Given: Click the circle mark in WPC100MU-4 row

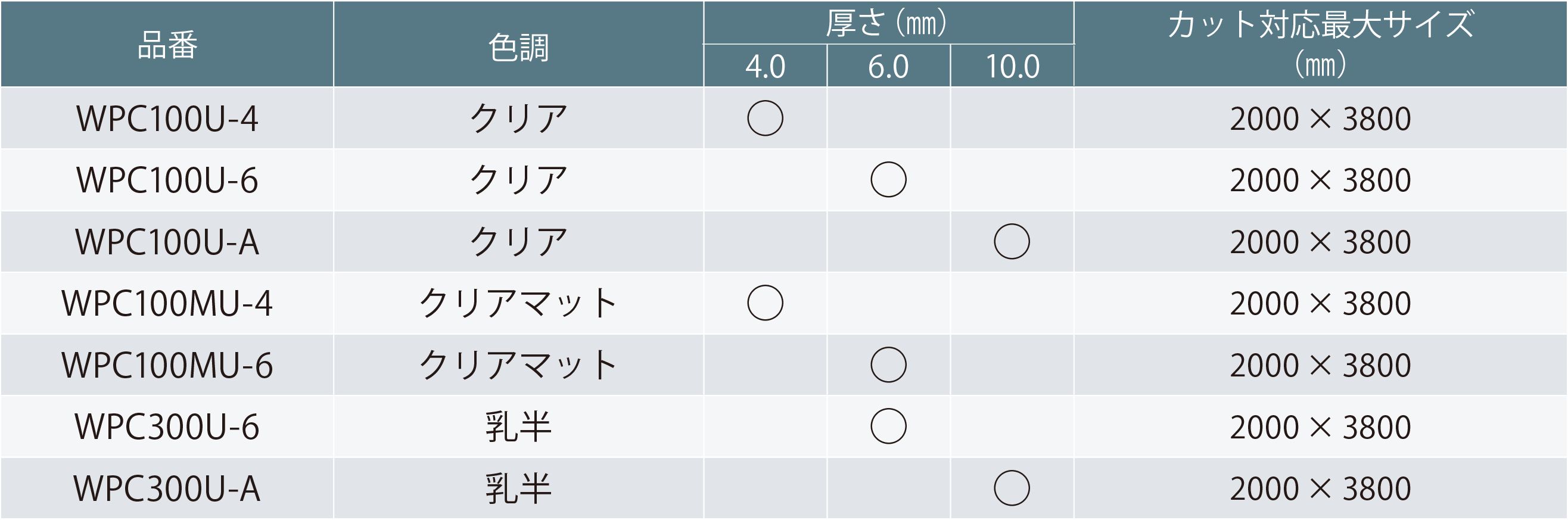Looking at the screenshot, I should pyautogui.click(x=765, y=303).
